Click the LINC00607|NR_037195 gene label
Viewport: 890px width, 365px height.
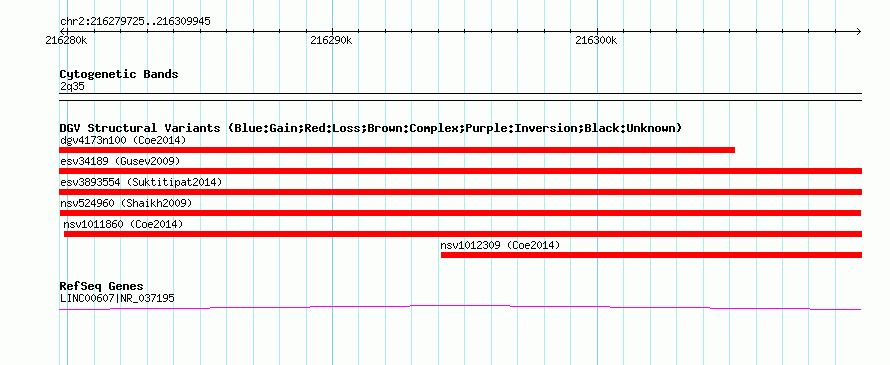coord(117,298)
